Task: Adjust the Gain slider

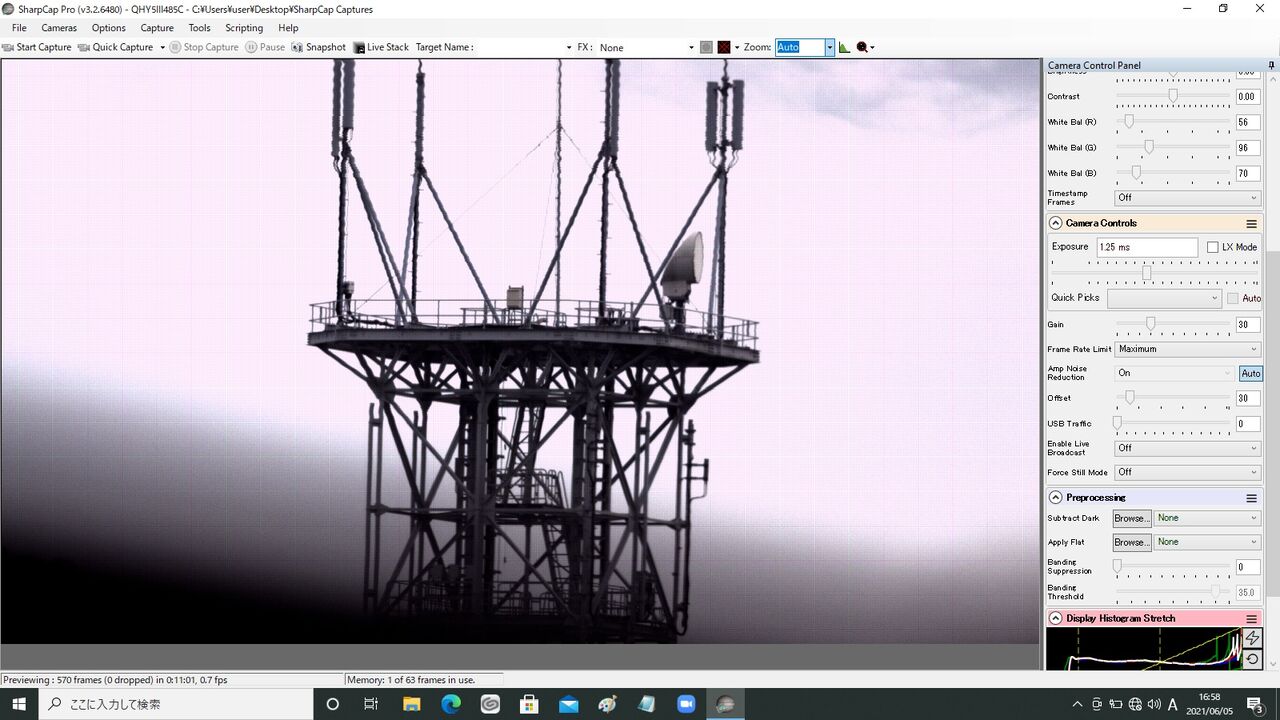Action: (1173, 324)
